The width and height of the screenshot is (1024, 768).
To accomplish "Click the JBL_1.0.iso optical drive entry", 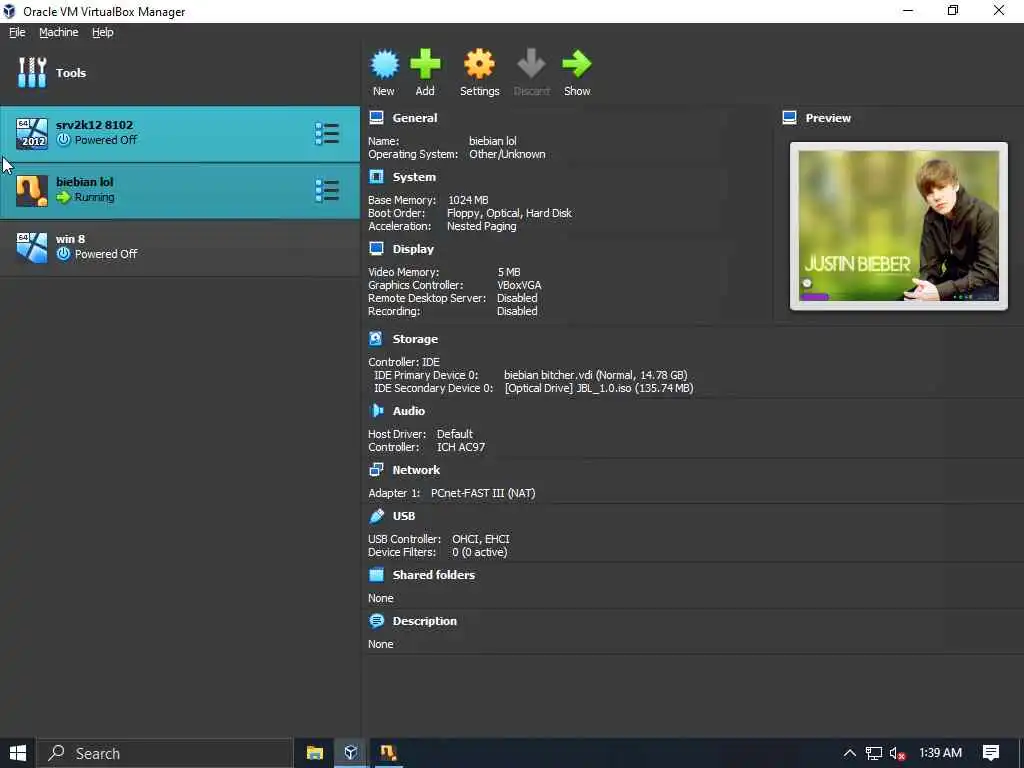I will point(599,388).
